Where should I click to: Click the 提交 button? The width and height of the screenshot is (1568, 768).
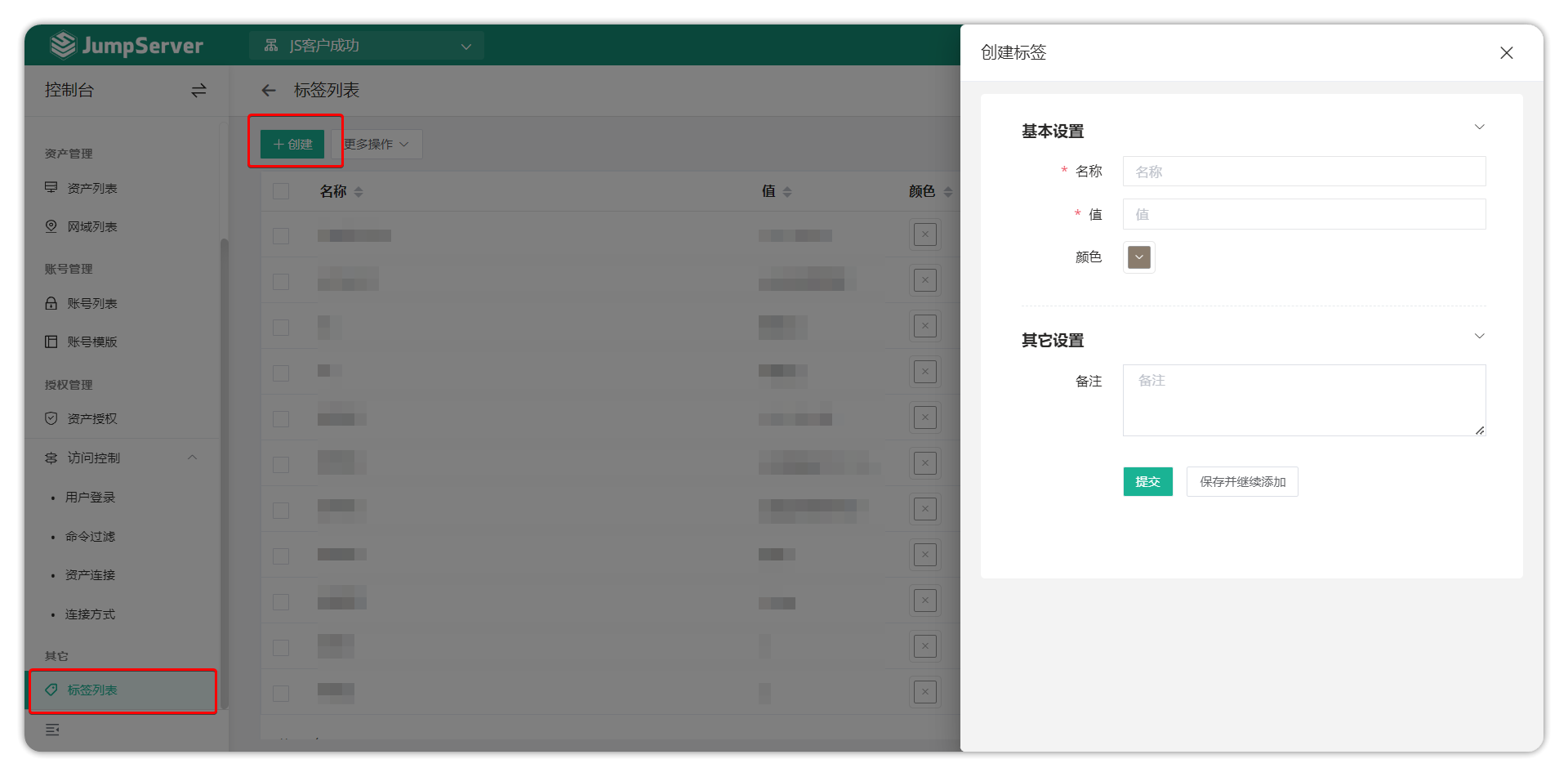tap(1147, 481)
